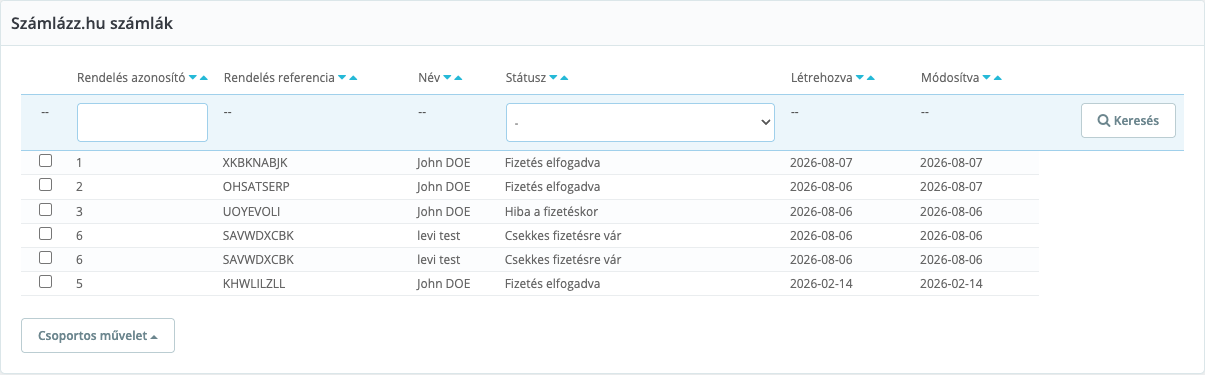Focus the Rendelés azonosító filter input

[142, 122]
